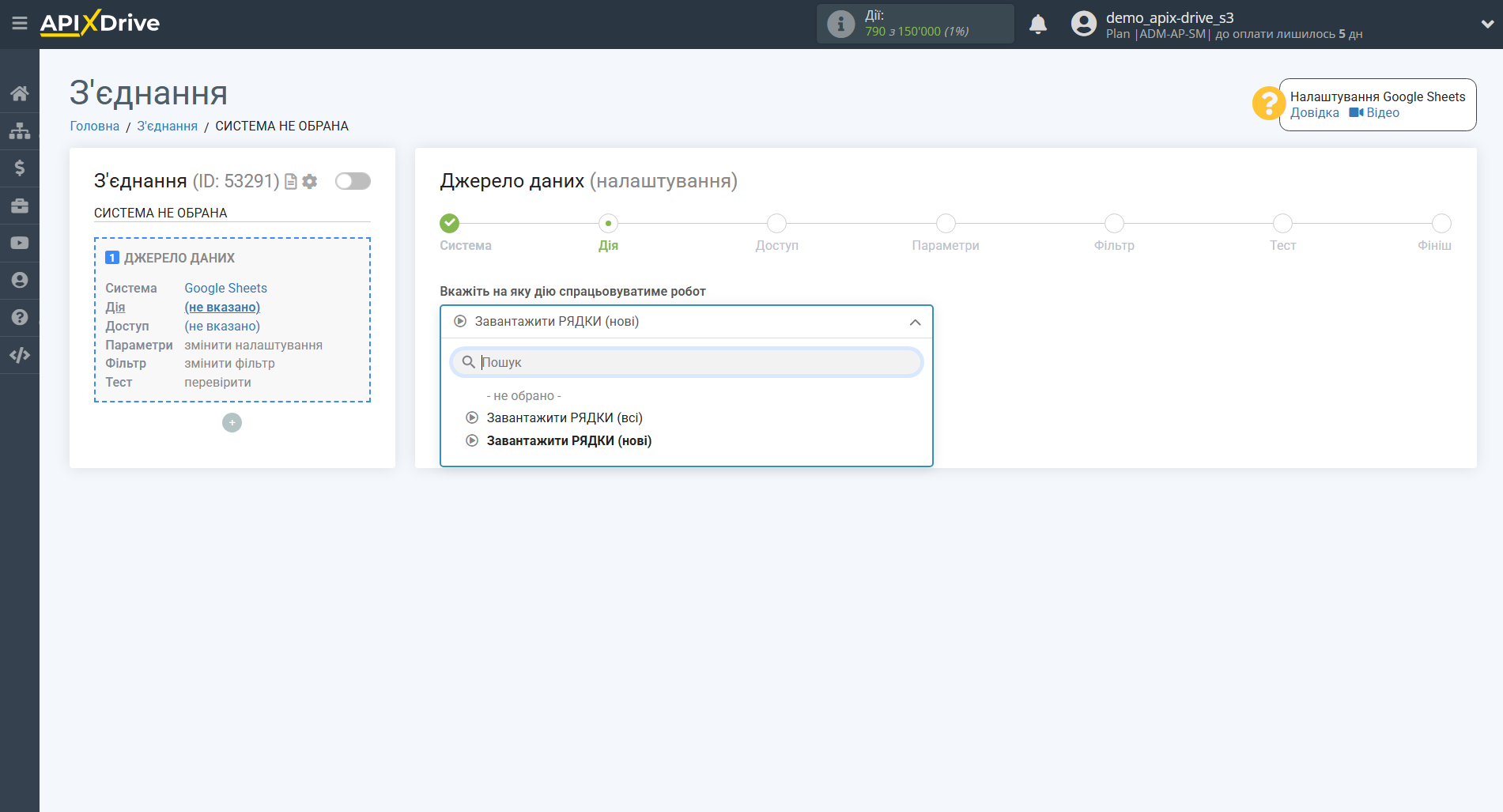Open the 'Довідка' help link
Viewport: 1503px width, 812px height.
coord(1315,112)
